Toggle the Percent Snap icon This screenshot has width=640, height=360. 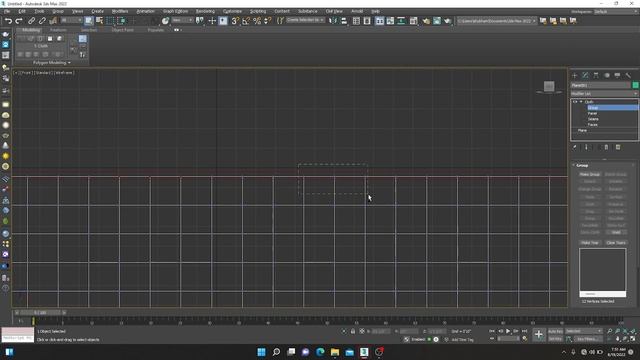click(x=257, y=21)
